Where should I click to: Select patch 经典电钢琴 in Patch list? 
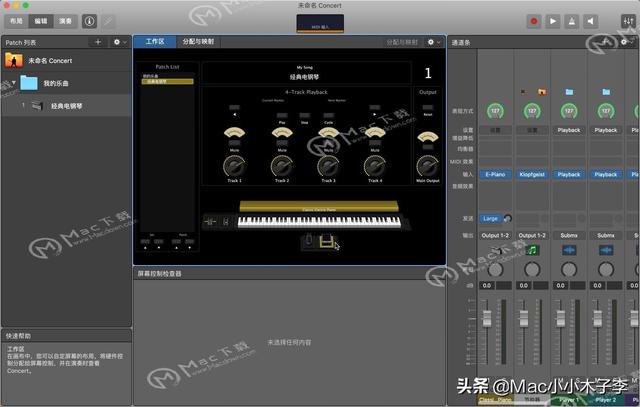click(x=66, y=106)
